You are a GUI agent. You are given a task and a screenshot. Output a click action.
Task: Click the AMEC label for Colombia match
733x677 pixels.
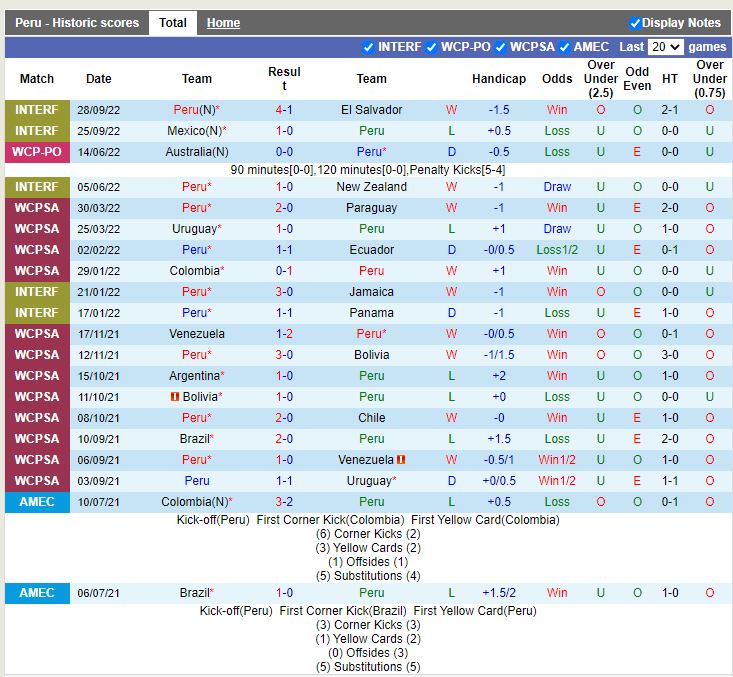[x=37, y=502]
